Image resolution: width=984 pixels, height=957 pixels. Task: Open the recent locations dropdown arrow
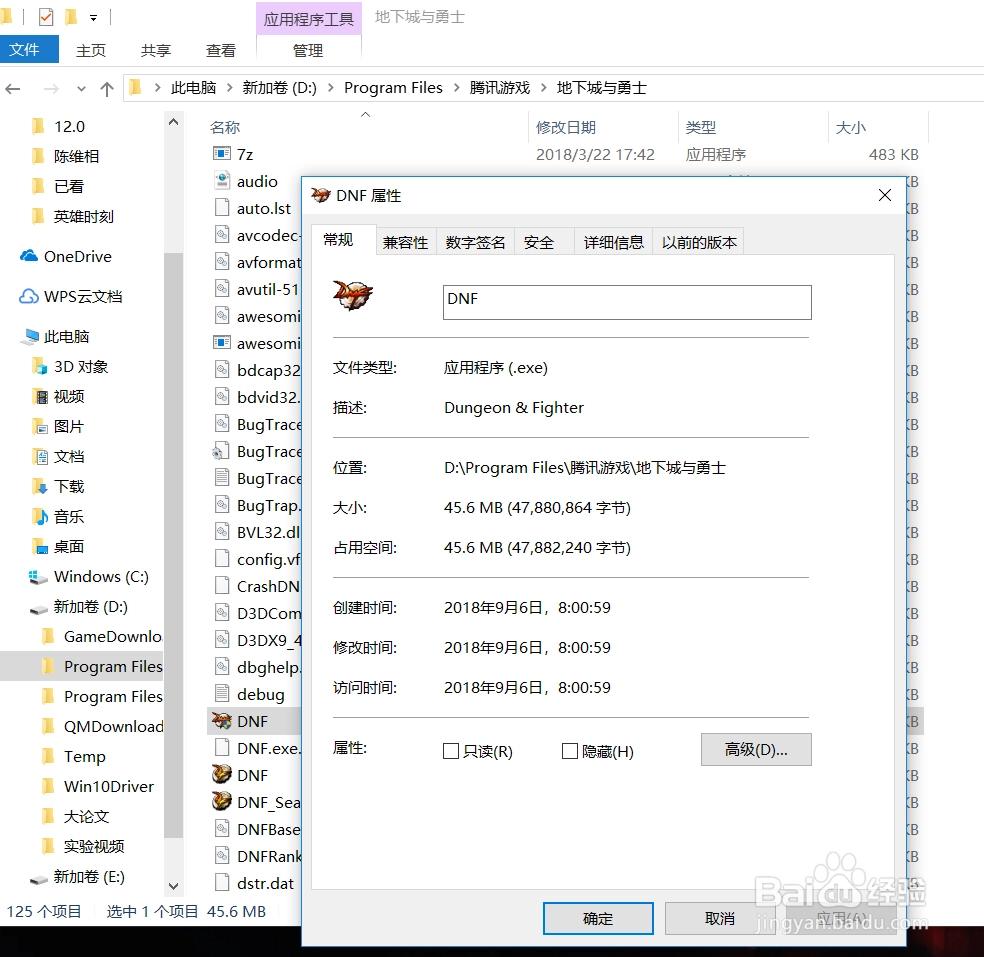pyautogui.click(x=81, y=89)
